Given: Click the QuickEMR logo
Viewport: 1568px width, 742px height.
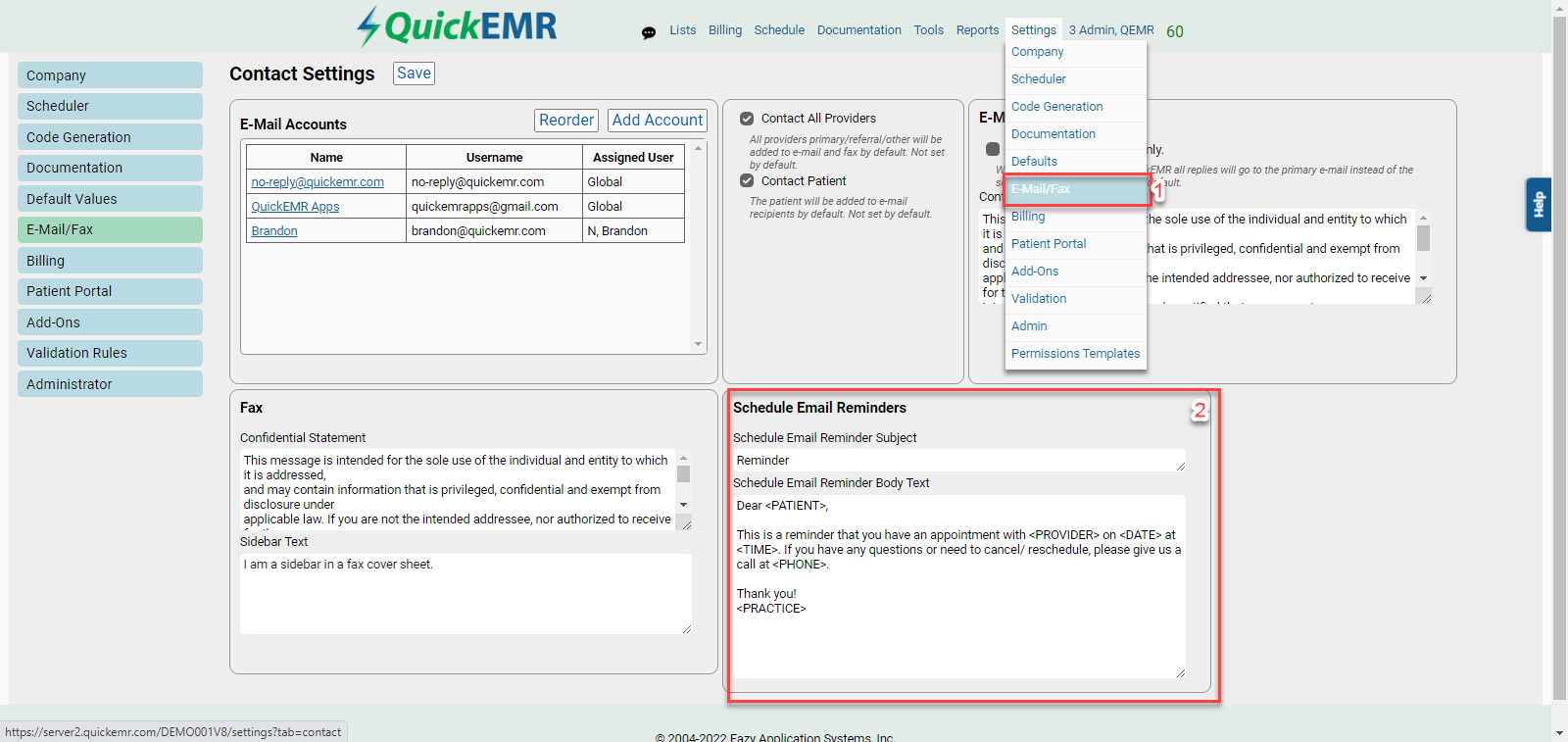Looking at the screenshot, I should pyautogui.click(x=457, y=26).
